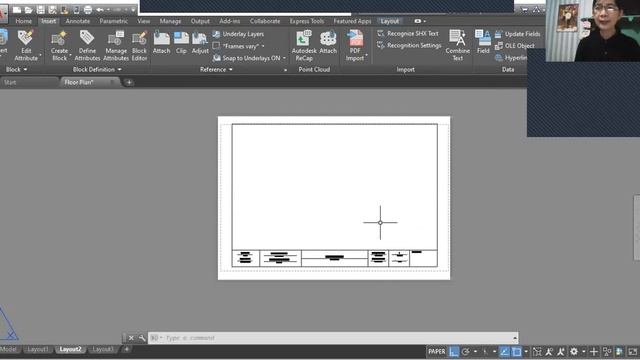Image resolution: width=640 pixels, height=360 pixels.
Task: Click the Define Attributes tool
Action: coord(87,46)
